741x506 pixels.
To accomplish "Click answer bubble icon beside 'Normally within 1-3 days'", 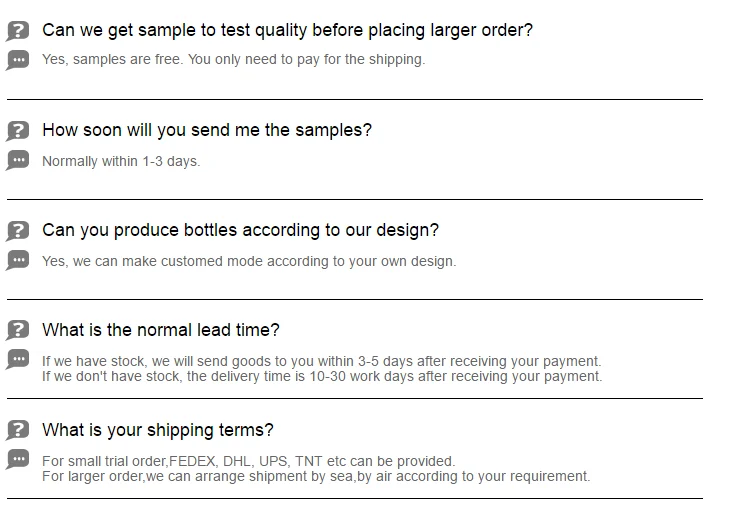I will click(18, 160).
